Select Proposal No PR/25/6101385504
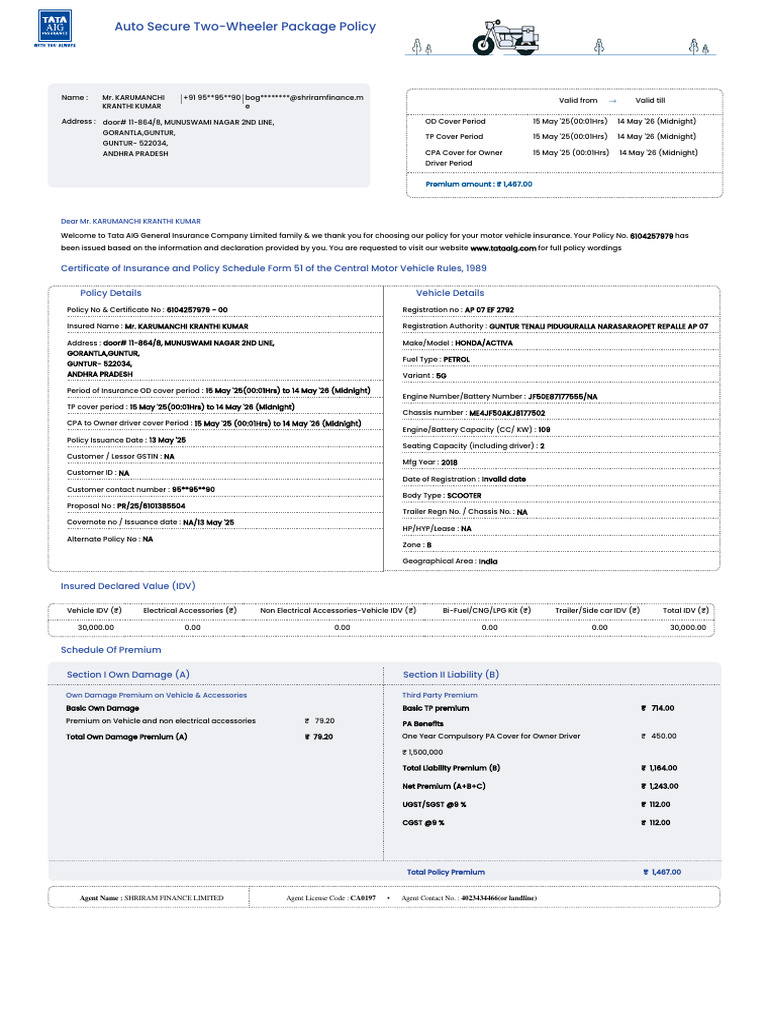Viewport: 768px width, 1024px height. point(126,505)
